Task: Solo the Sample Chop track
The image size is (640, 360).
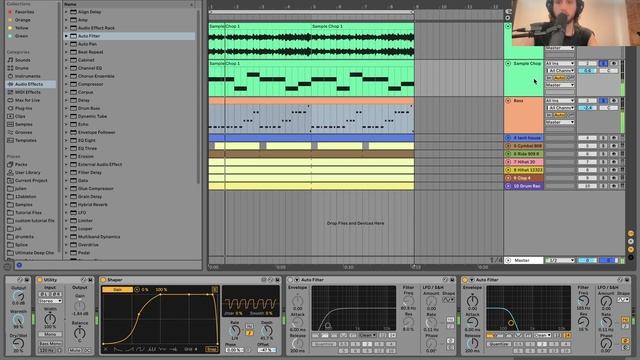Action: pos(603,63)
